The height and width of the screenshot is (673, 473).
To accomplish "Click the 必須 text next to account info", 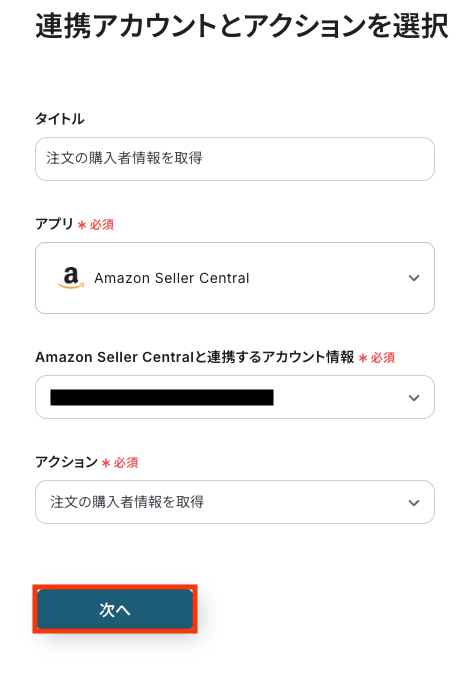I will click(383, 358).
